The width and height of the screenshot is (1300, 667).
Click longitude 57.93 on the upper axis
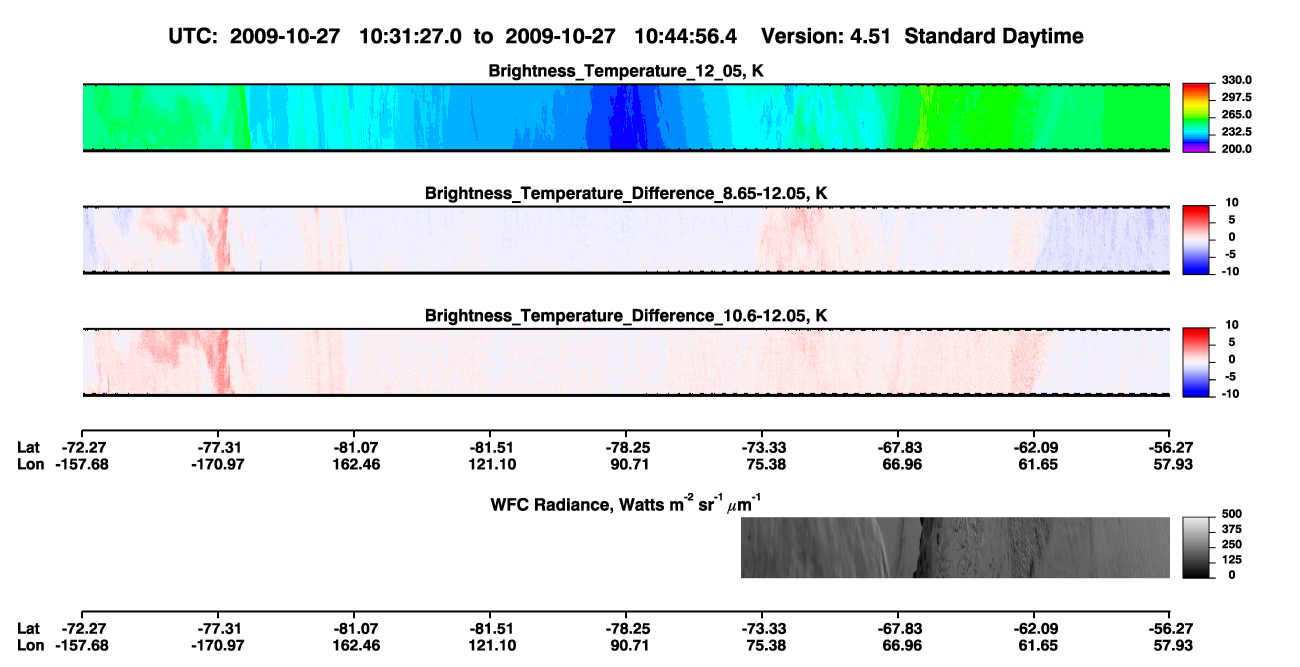click(1171, 464)
